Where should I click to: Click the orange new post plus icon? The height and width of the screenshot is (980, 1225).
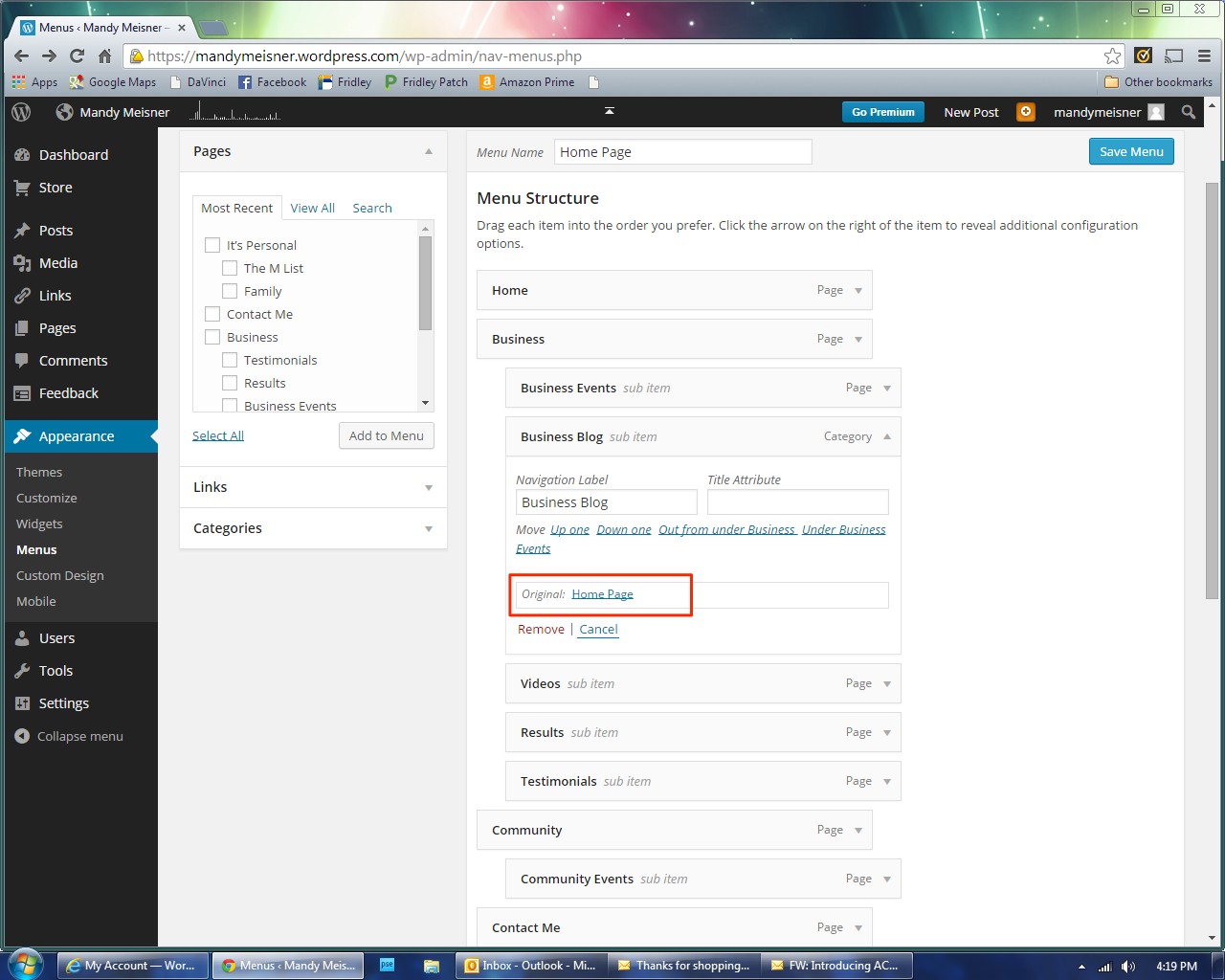(1025, 112)
